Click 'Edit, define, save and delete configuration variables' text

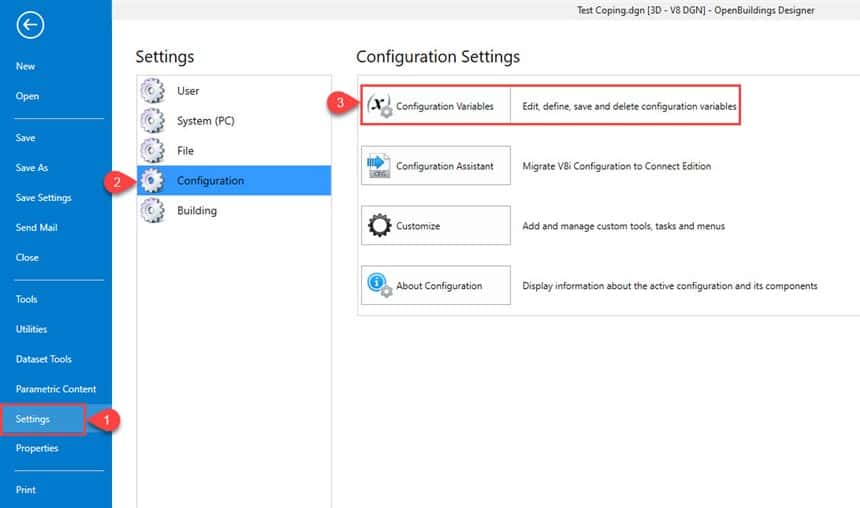tap(629, 106)
